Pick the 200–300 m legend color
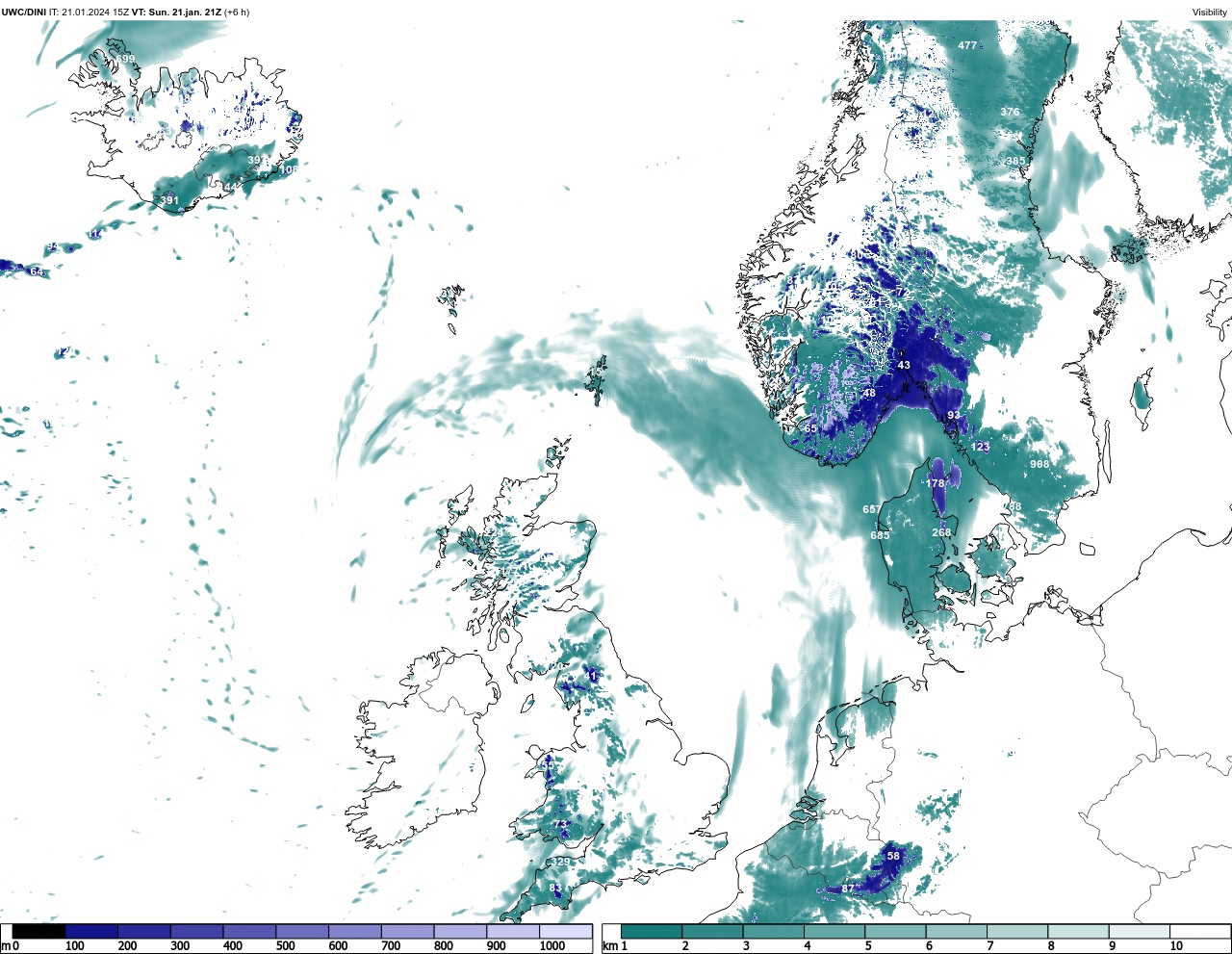The width and height of the screenshot is (1232, 954). click(x=144, y=931)
